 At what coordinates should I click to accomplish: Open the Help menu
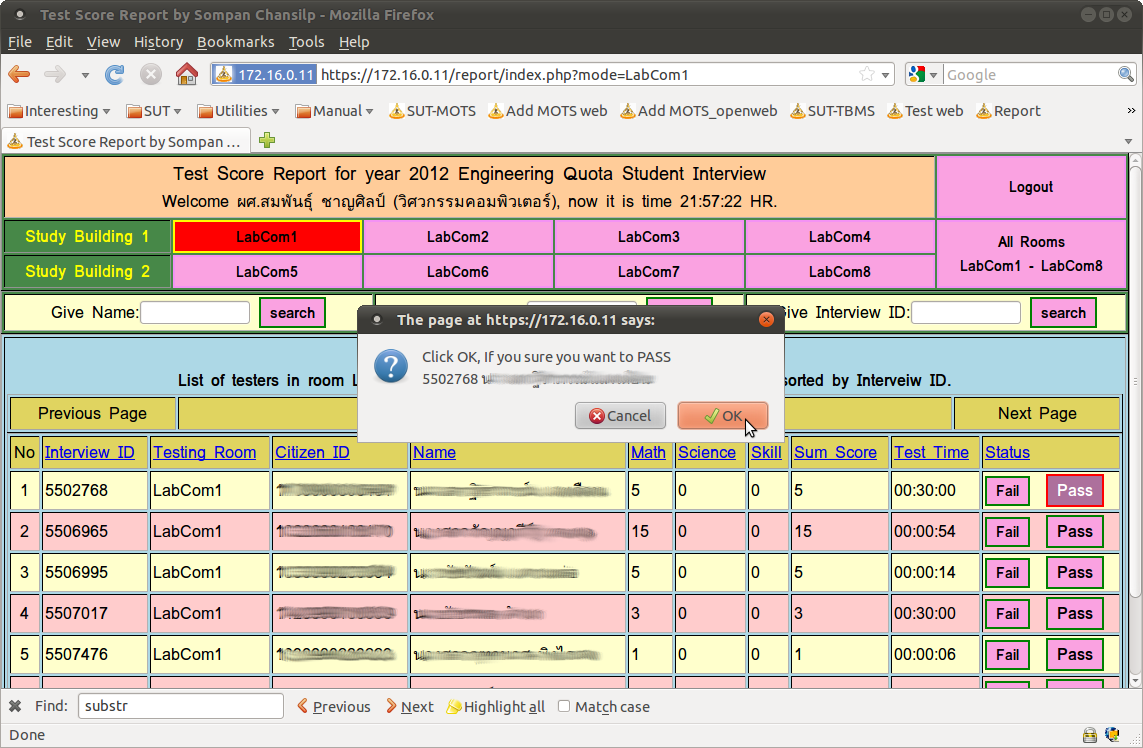354,42
